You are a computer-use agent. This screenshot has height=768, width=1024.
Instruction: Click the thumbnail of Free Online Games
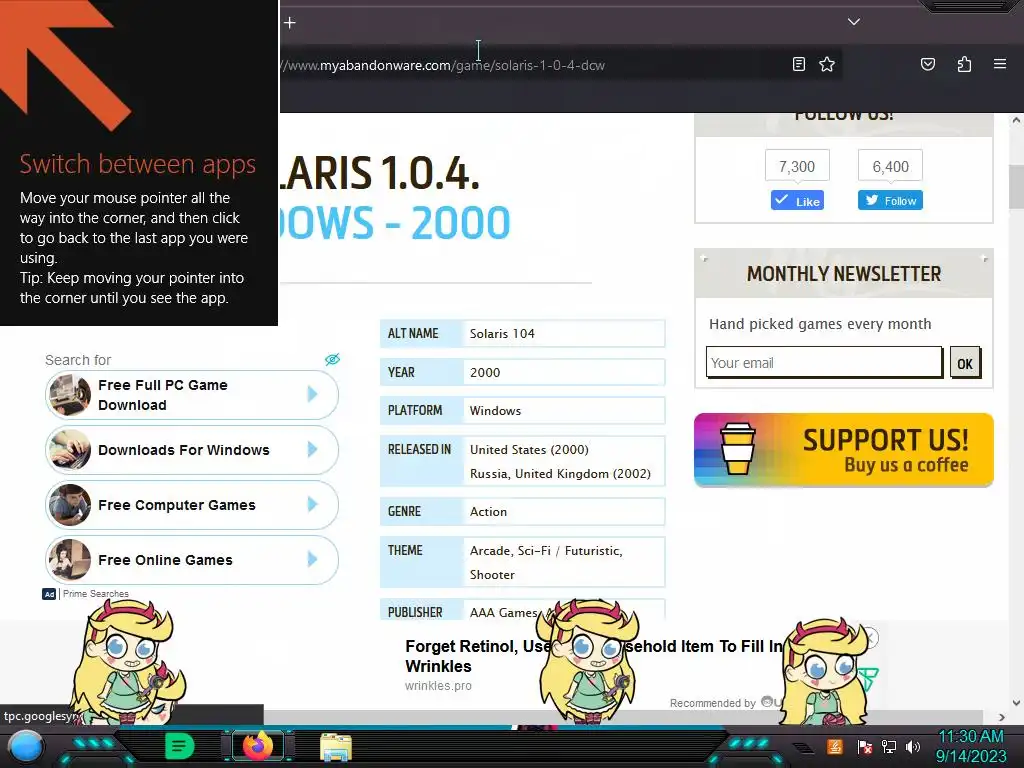tap(70, 560)
